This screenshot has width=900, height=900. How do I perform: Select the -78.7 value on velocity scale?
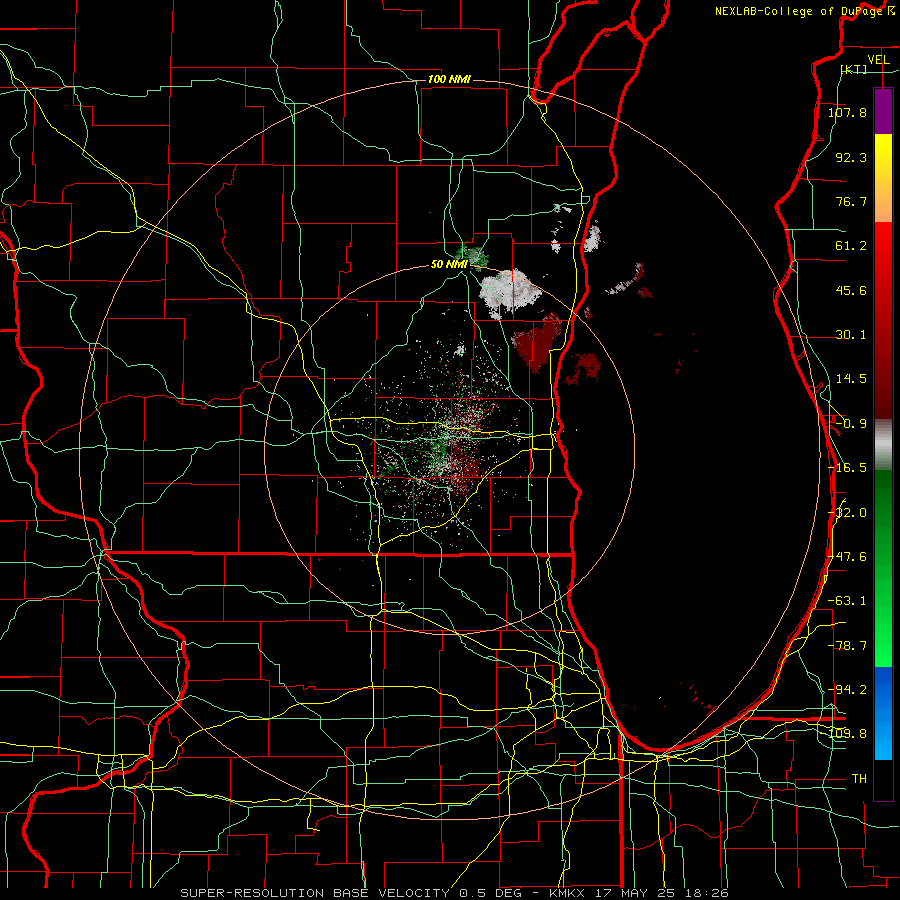pos(847,646)
